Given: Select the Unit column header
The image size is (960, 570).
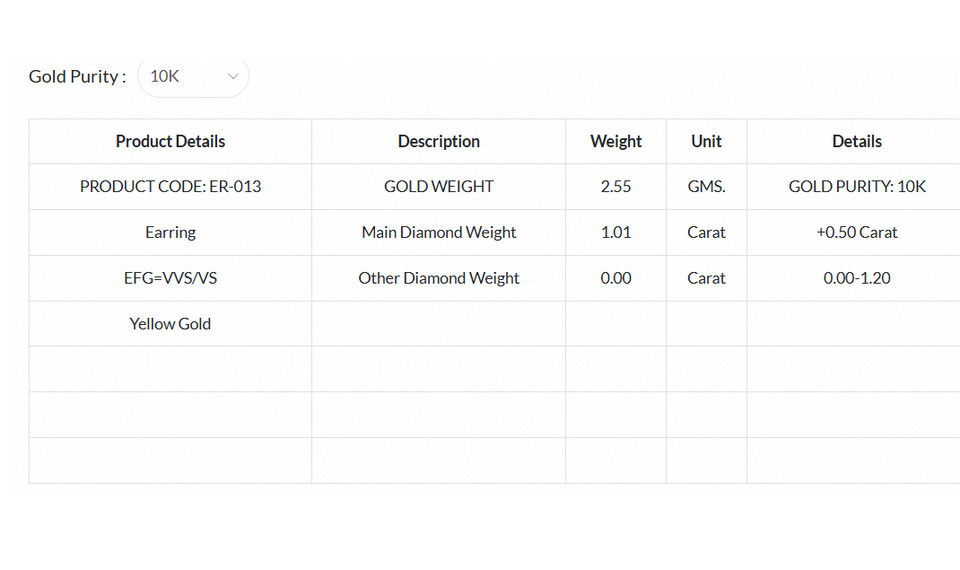Looking at the screenshot, I should click(706, 142).
